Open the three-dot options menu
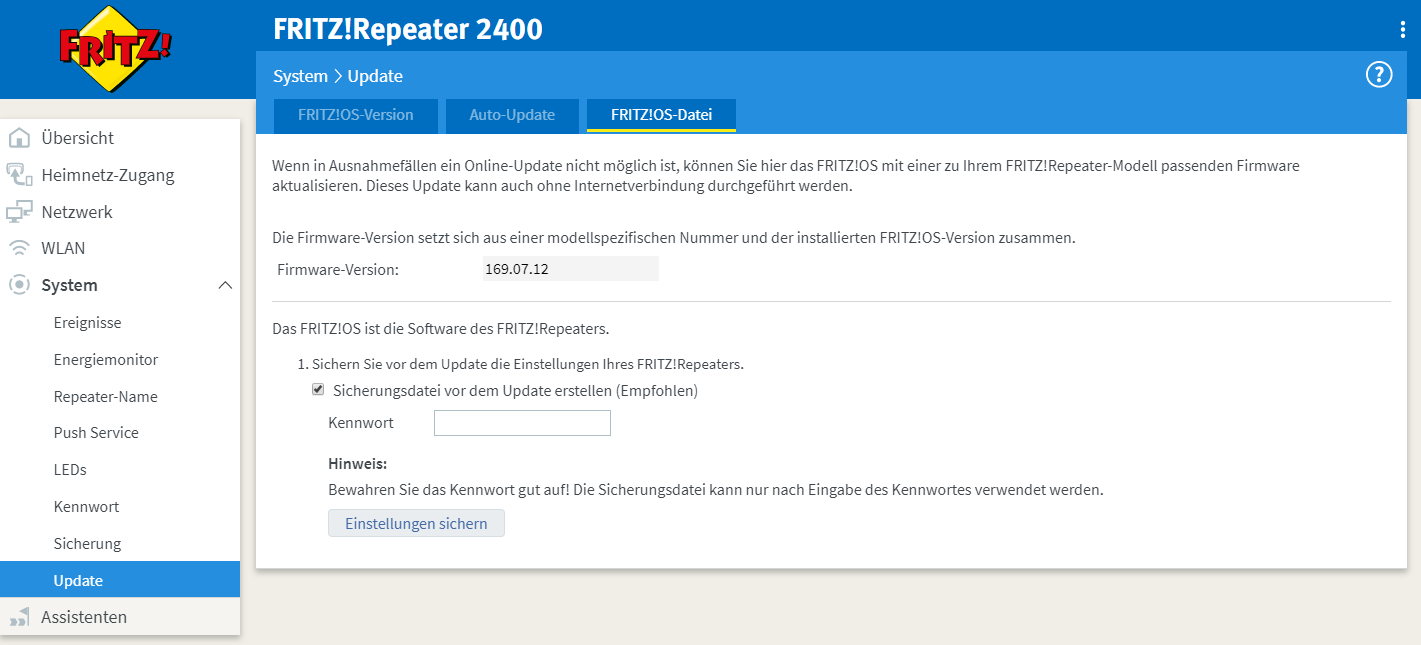This screenshot has width=1421, height=645. pyautogui.click(x=1403, y=30)
